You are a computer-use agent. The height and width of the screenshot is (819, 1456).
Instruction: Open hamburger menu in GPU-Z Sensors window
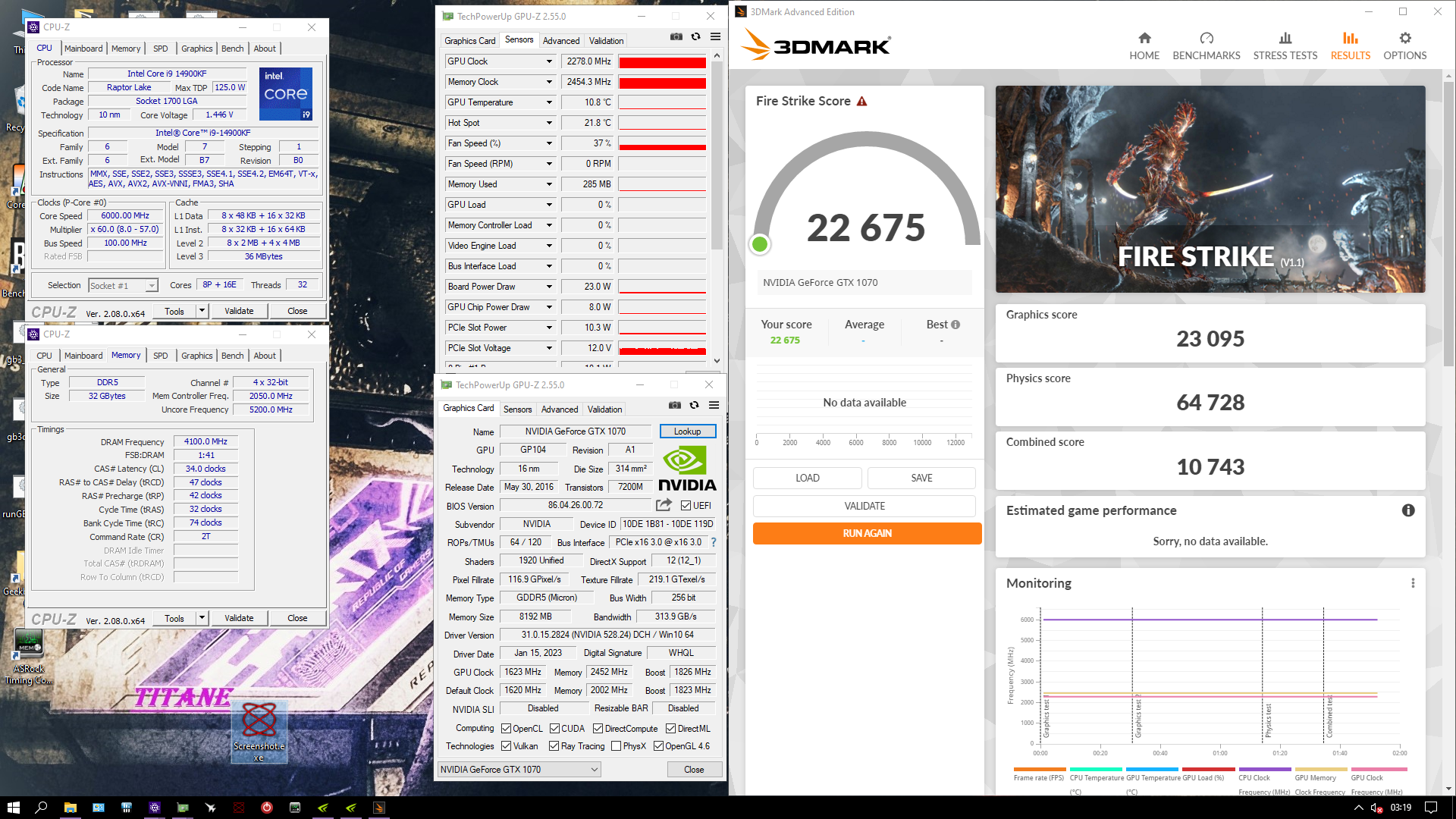pos(715,36)
